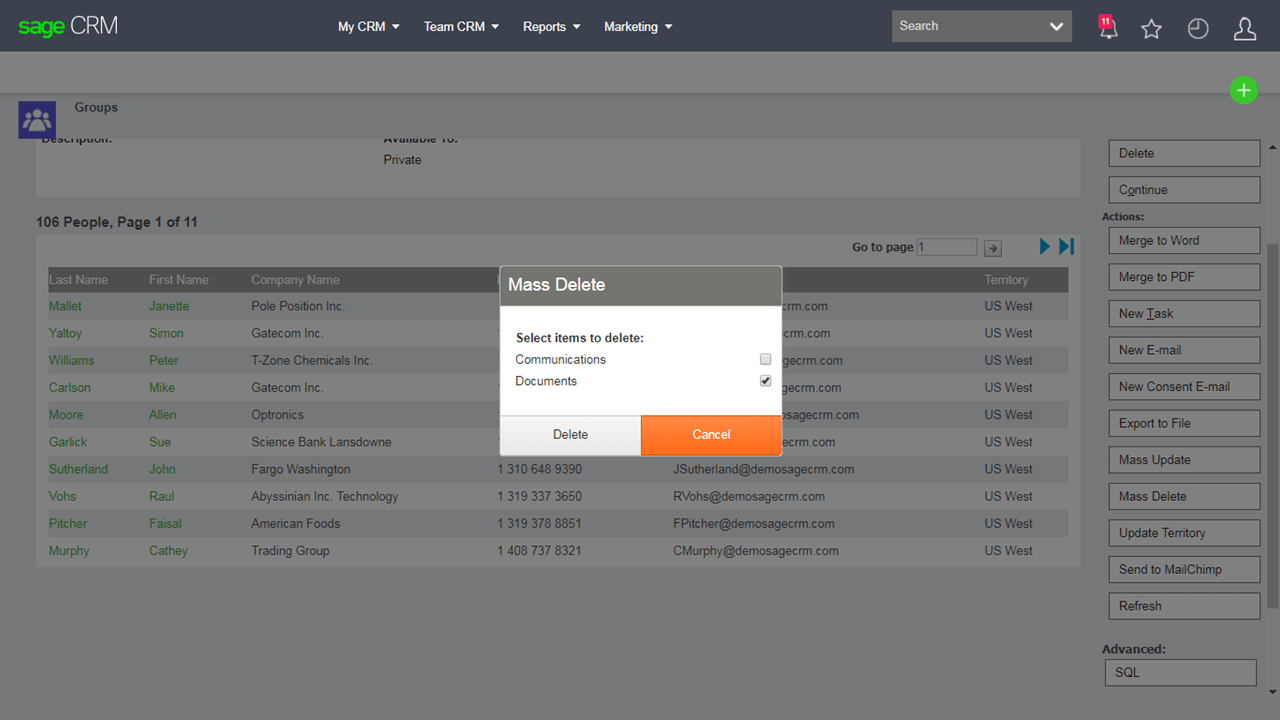Jump to last page using the arrow icon
1280x720 pixels.
tap(1066, 246)
